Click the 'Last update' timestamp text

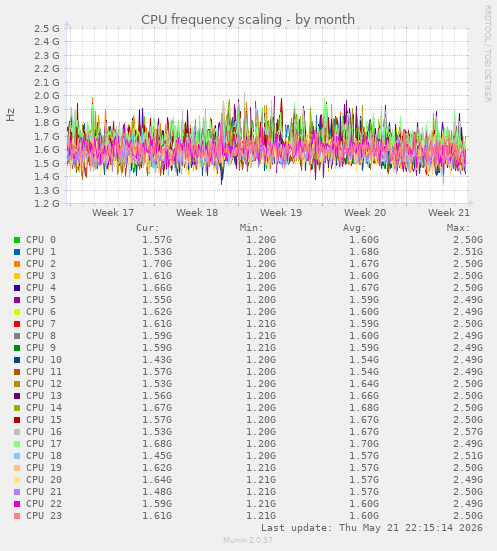[x=372, y=527]
